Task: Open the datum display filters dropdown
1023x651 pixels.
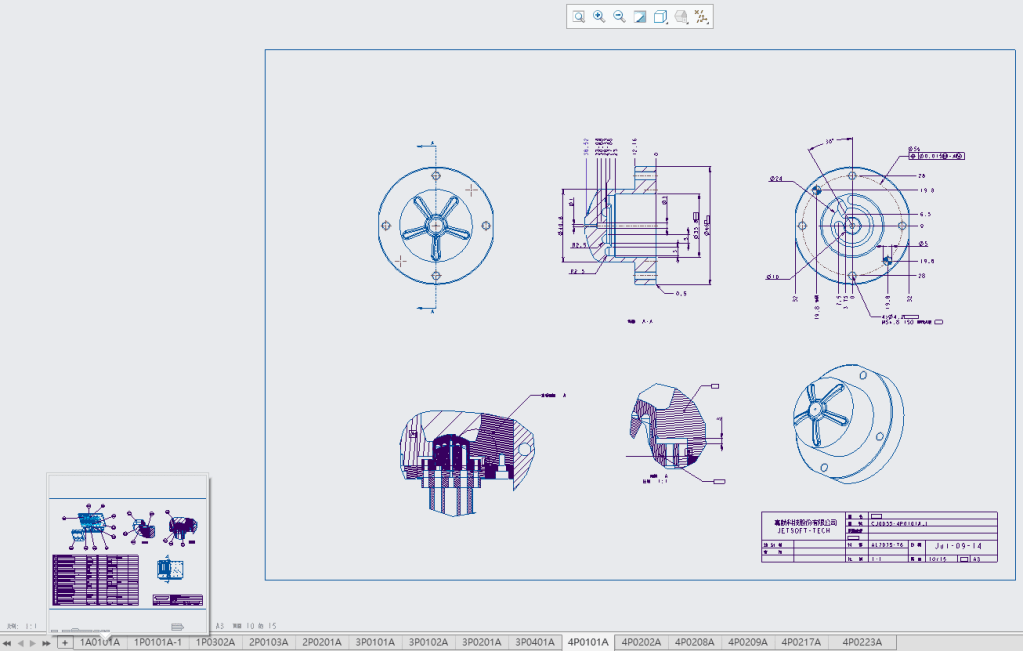Action: (702, 16)
